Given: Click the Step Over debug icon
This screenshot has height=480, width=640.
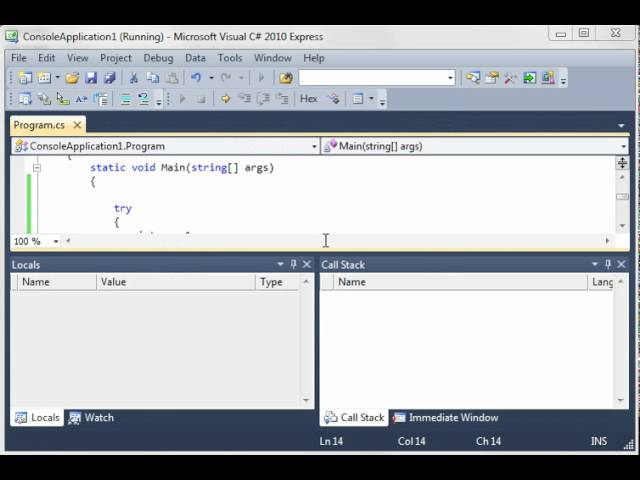Looking at the screenshot, I should 263,99.
